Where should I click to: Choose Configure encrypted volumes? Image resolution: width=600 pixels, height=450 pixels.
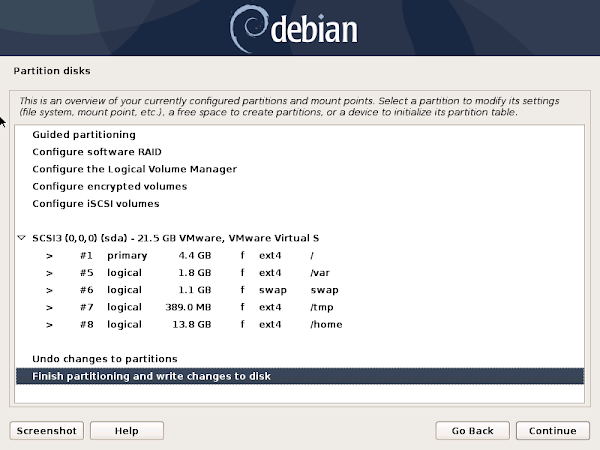point(300,186)
